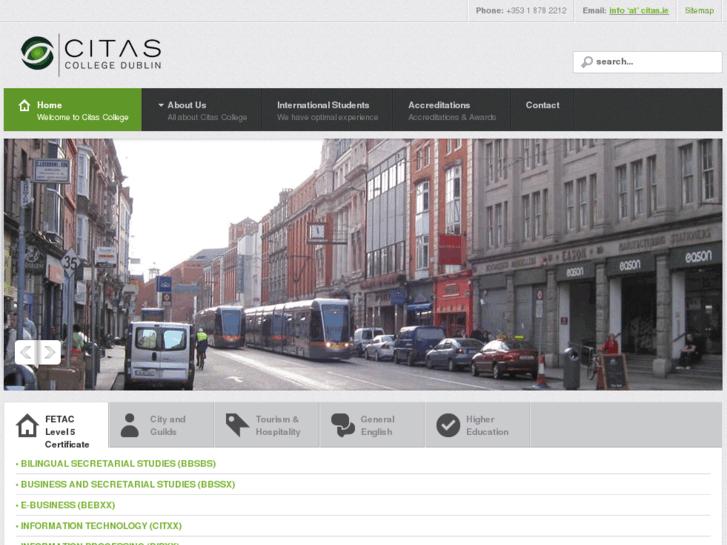Click the Dublin street slideshow image

[363, 264]
